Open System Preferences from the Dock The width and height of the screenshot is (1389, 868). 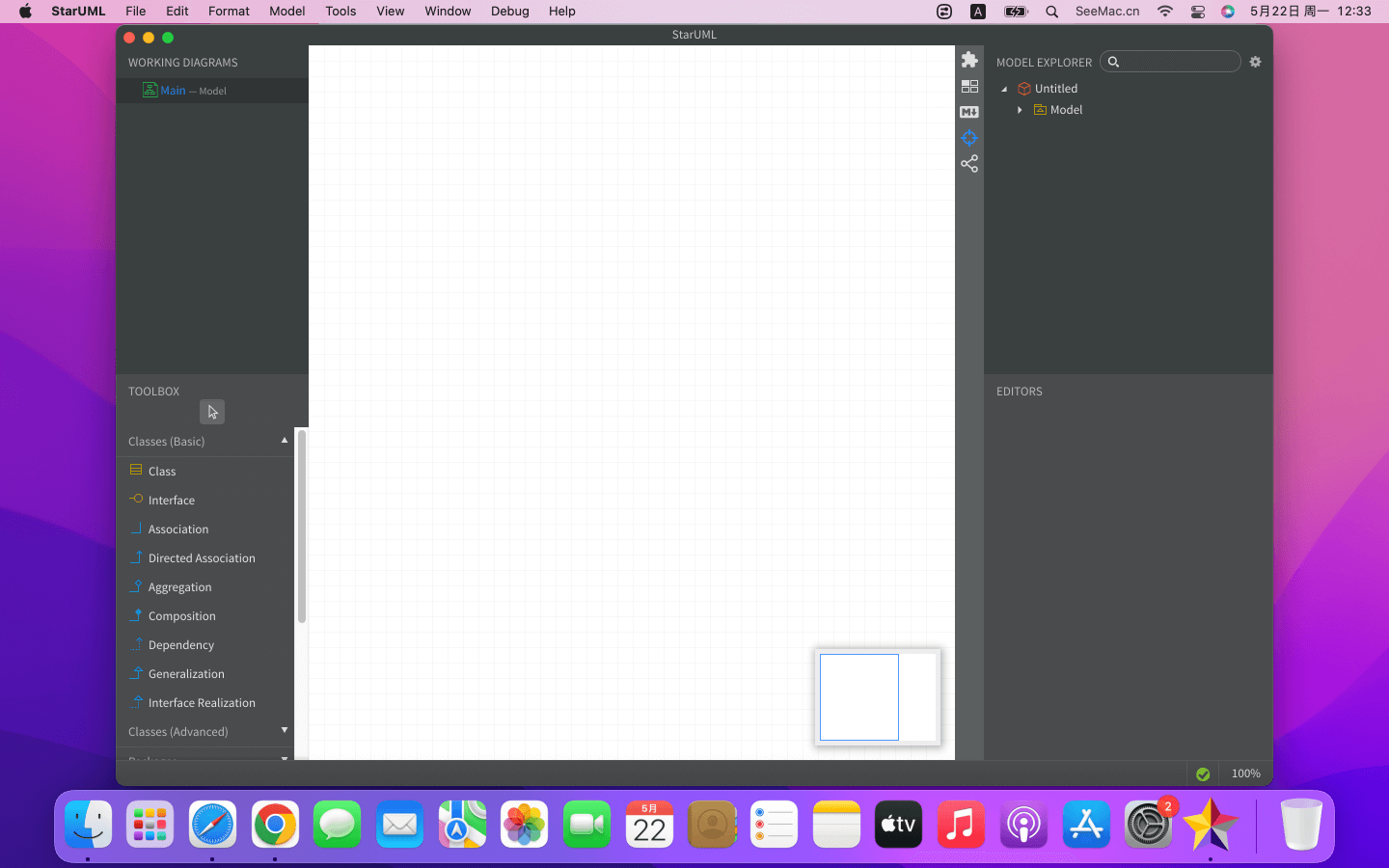tap(1148, 825)
